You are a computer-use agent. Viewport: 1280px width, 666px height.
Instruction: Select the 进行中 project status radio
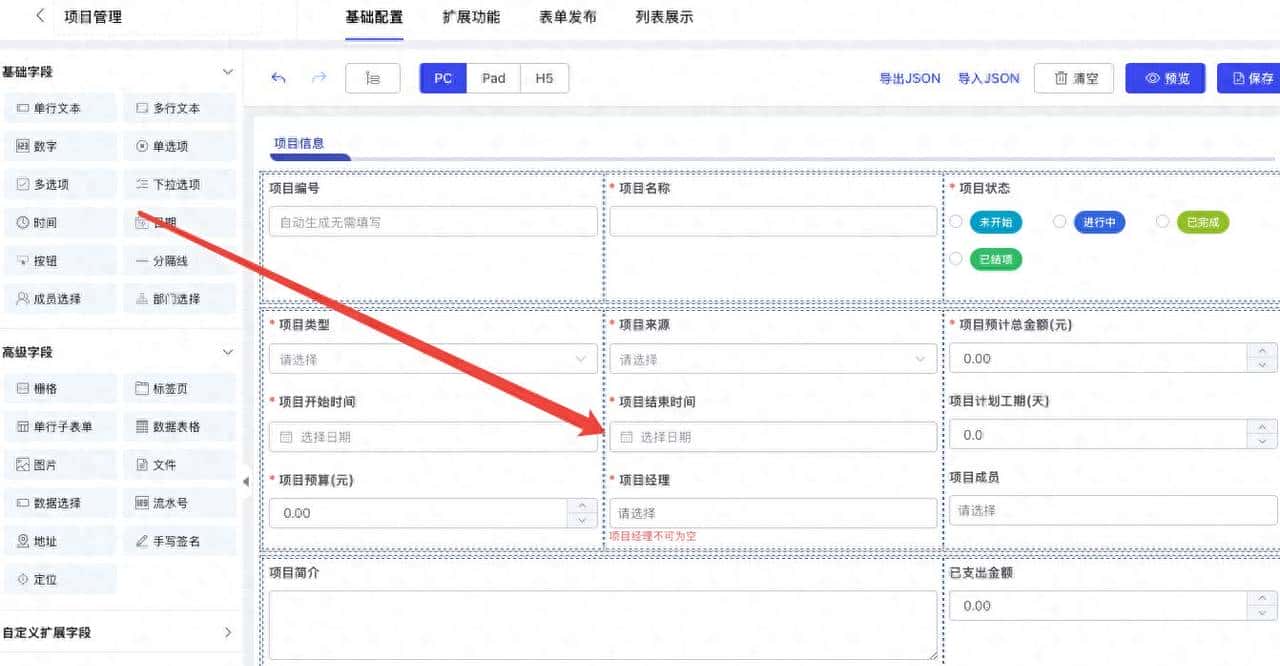coord(1060,222)
